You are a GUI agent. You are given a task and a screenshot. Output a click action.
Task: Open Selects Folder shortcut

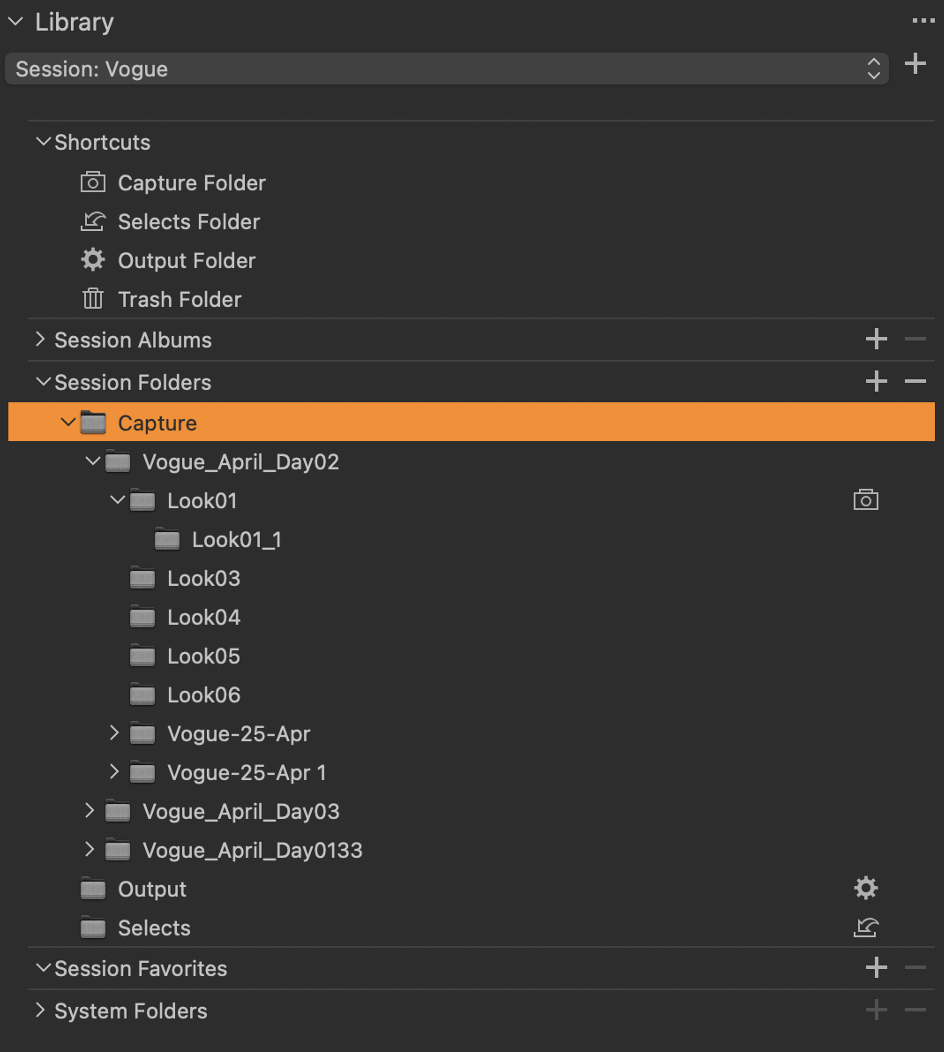pyautogui.click(x=170, y=221)
